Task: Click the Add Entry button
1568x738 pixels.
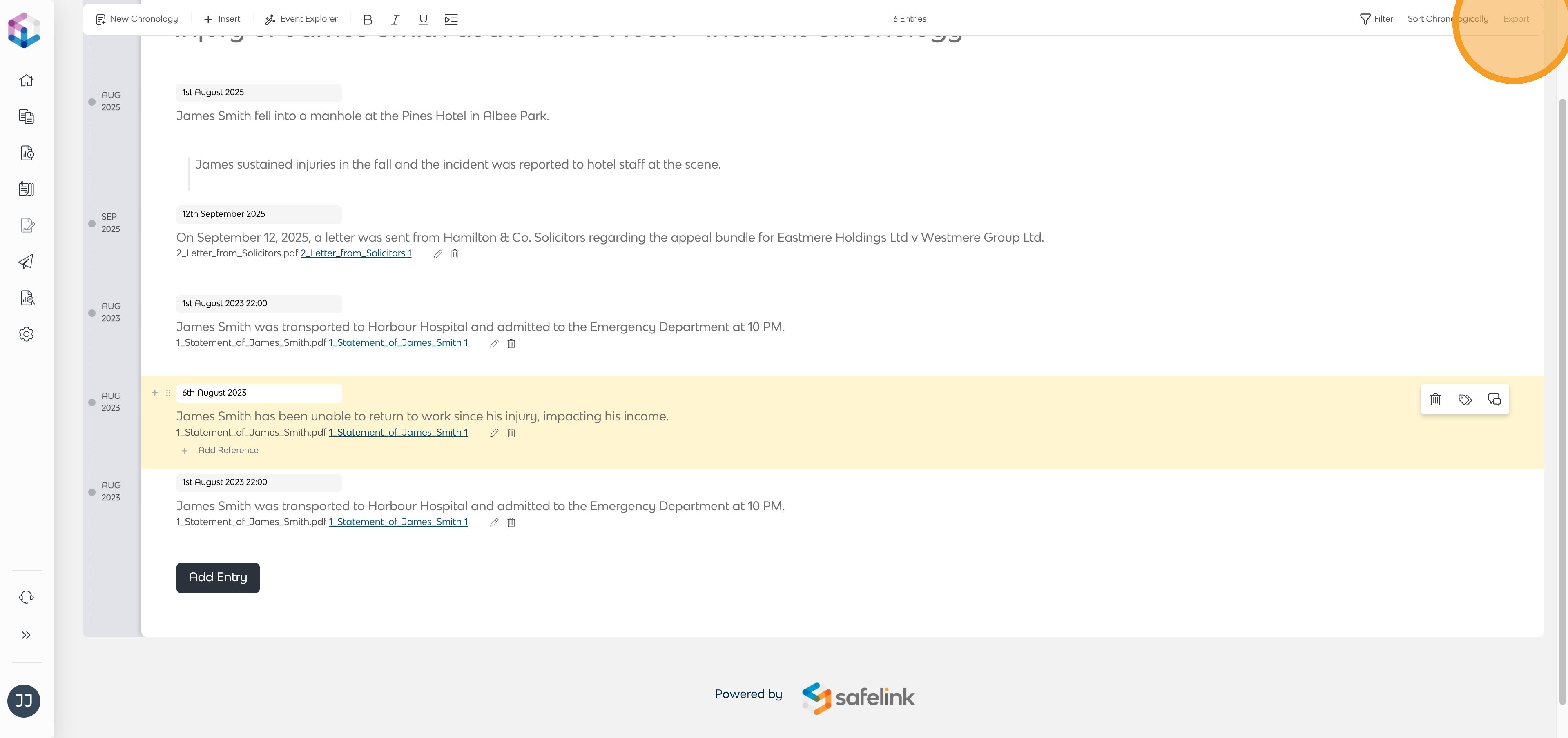Action: tap(218, 578)
